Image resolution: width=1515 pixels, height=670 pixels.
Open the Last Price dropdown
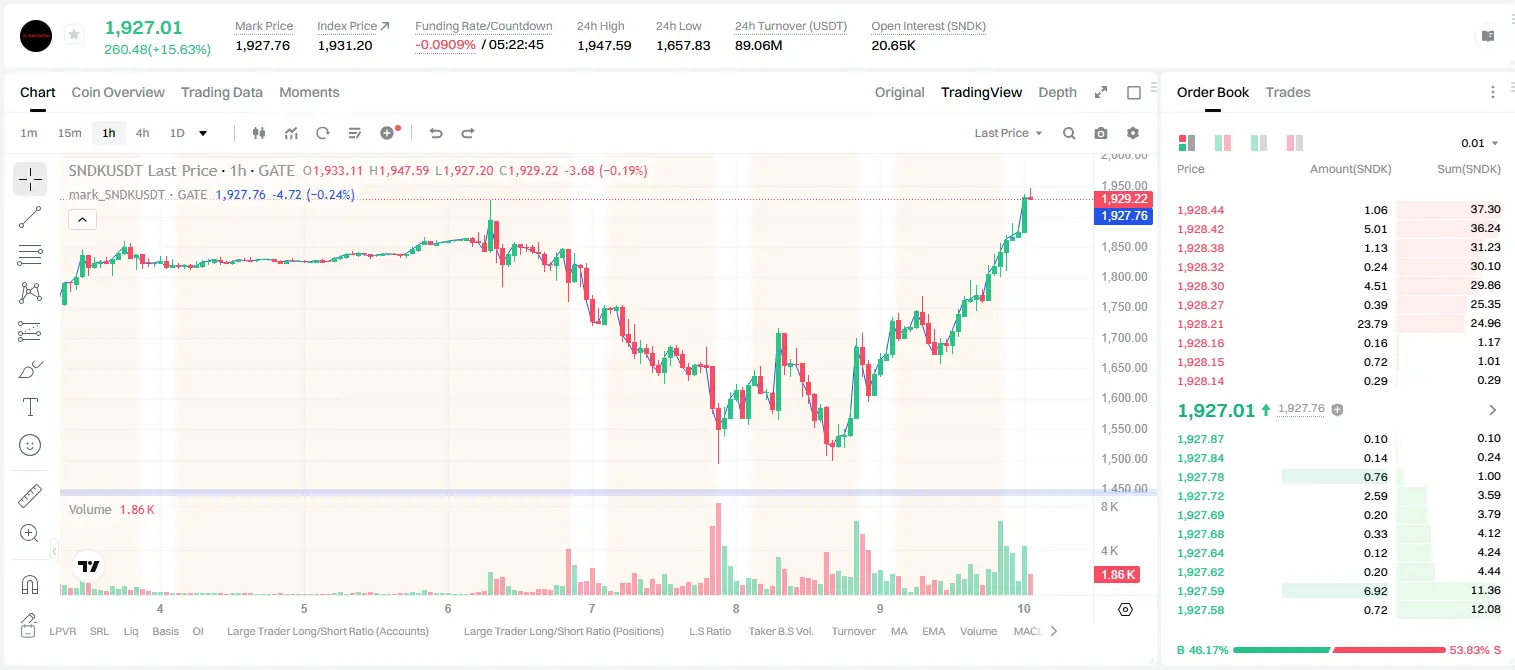(x=1008, y=133)
